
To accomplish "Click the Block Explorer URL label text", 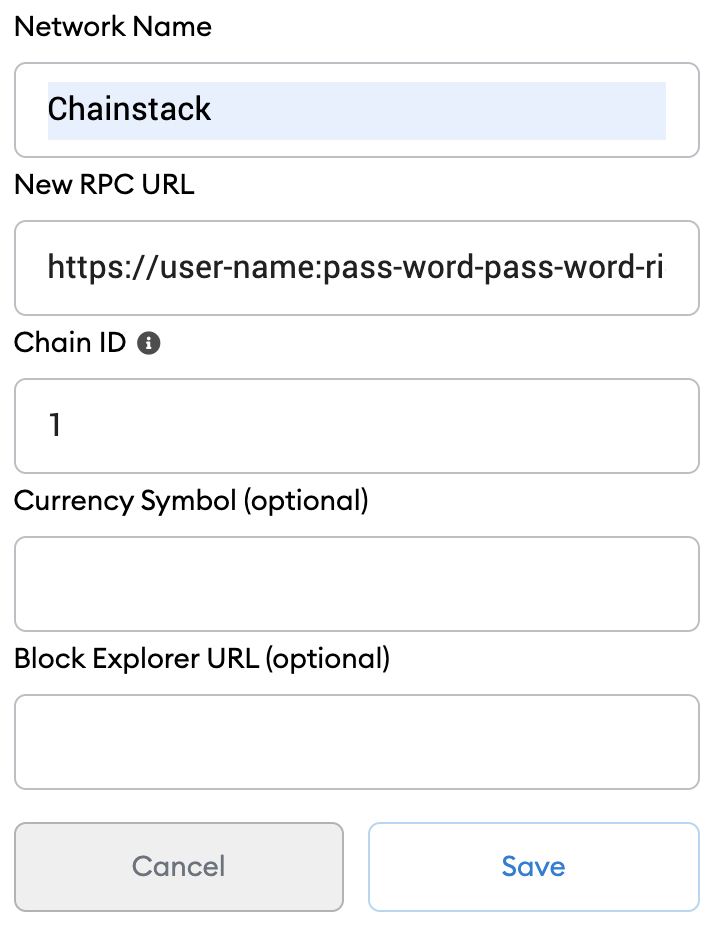I will pos(136,659).
